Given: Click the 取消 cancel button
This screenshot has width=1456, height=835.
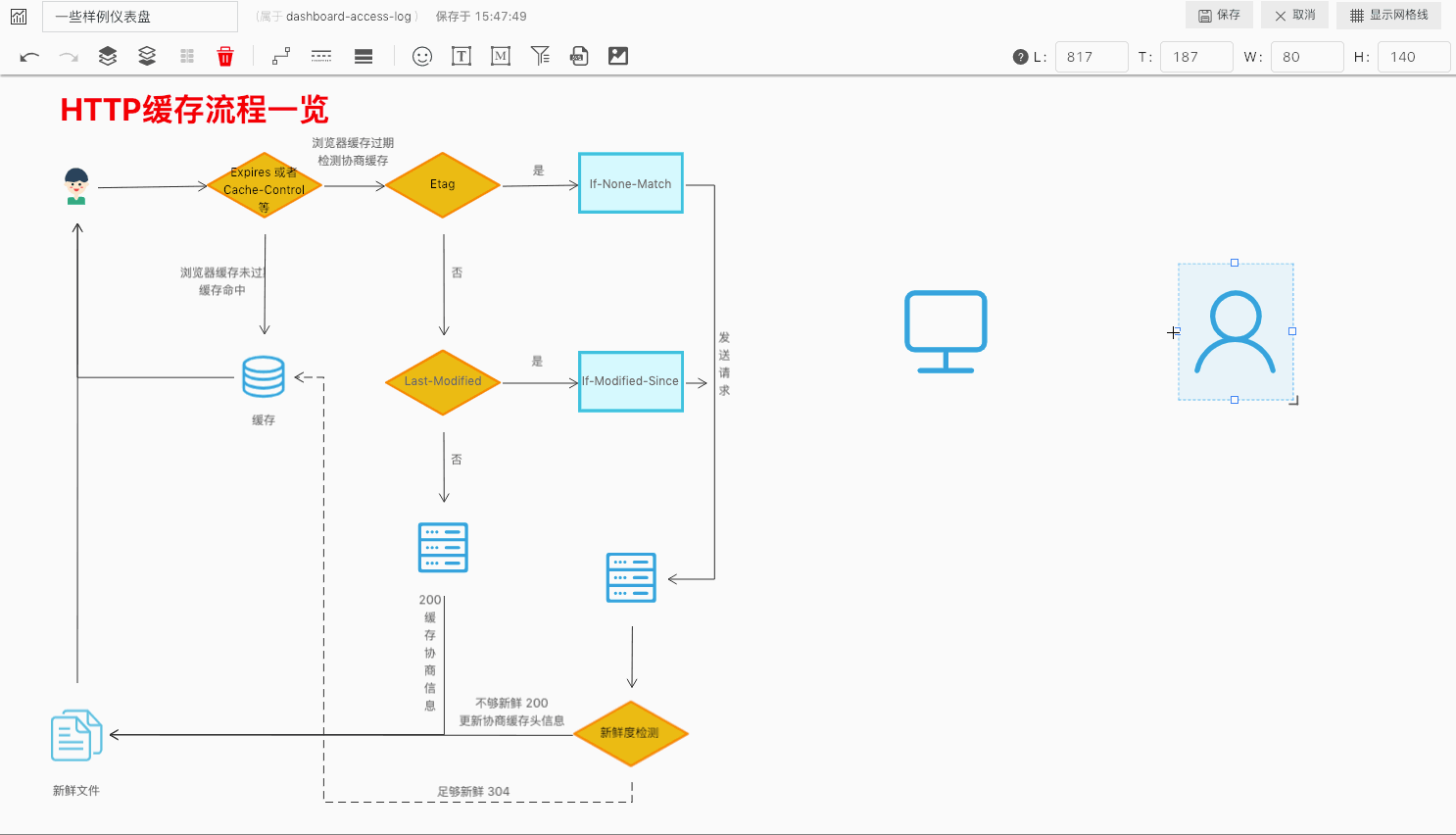Looking at the screenshot, I should coord(1294,16).
